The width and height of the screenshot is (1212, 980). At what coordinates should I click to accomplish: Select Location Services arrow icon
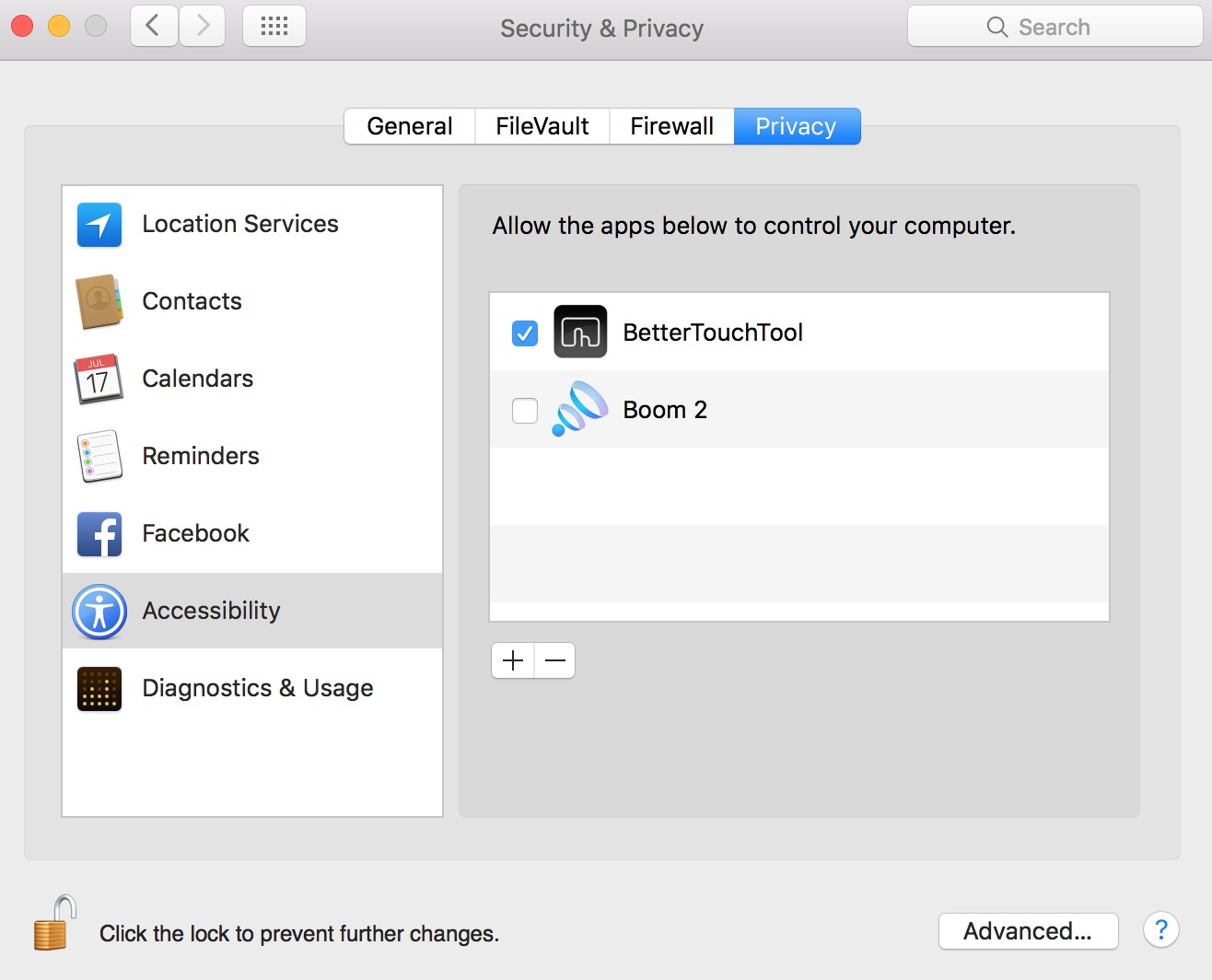[x=99, y=225]
